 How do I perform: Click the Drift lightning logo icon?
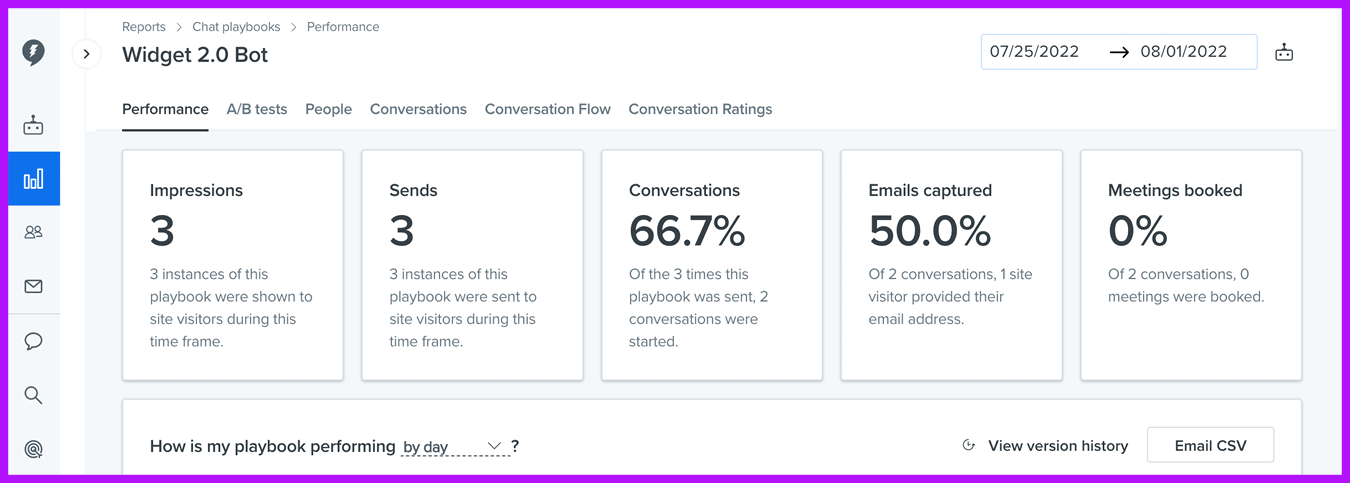point(33,53)
